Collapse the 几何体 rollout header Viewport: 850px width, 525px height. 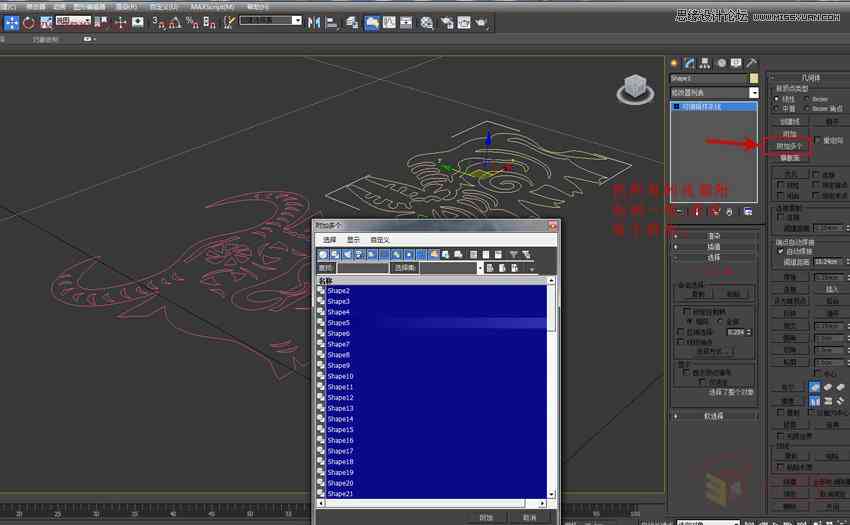[x=810, y=78]
